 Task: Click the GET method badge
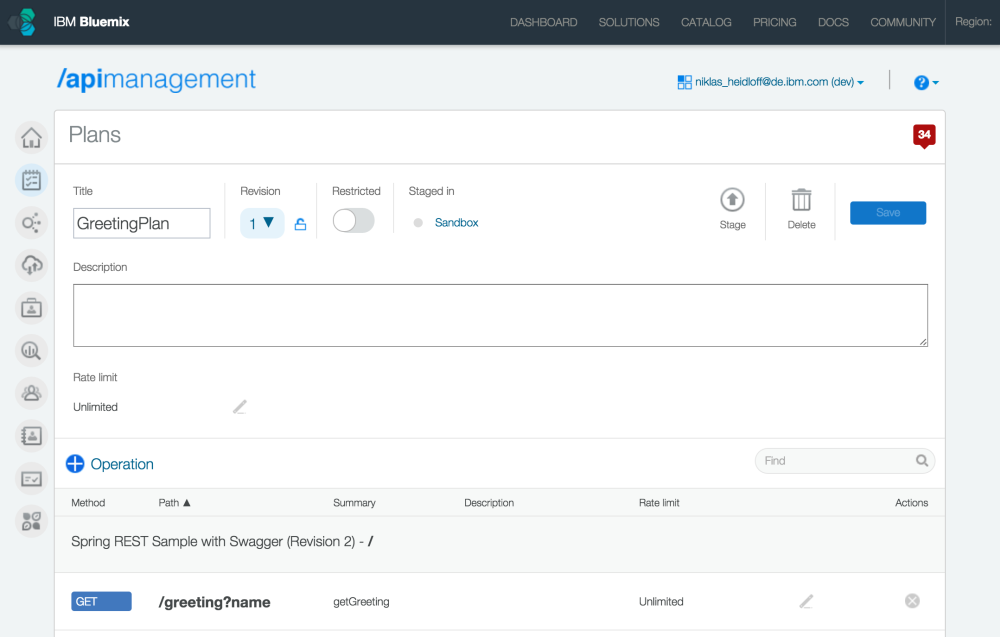101,601
